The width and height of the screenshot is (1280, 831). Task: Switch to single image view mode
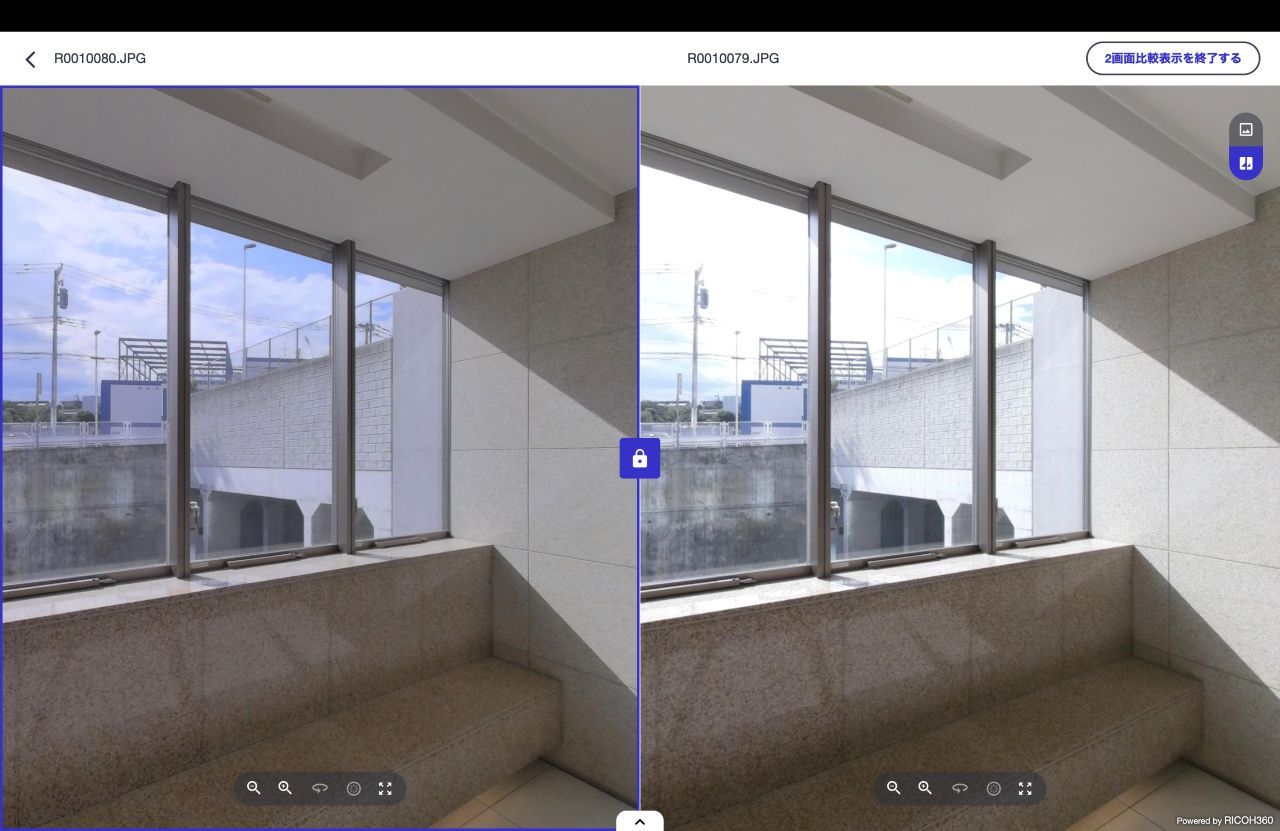(x=1246, y=129)
